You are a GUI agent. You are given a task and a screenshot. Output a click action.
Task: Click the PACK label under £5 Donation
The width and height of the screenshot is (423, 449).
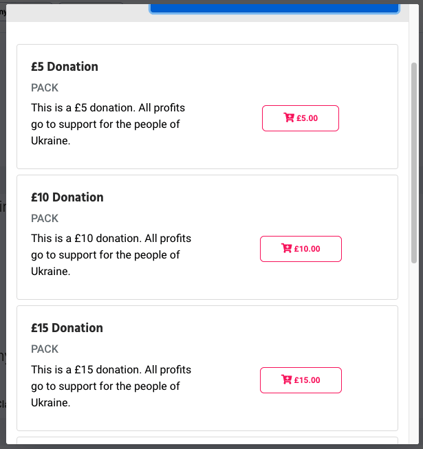click(45, 88)
